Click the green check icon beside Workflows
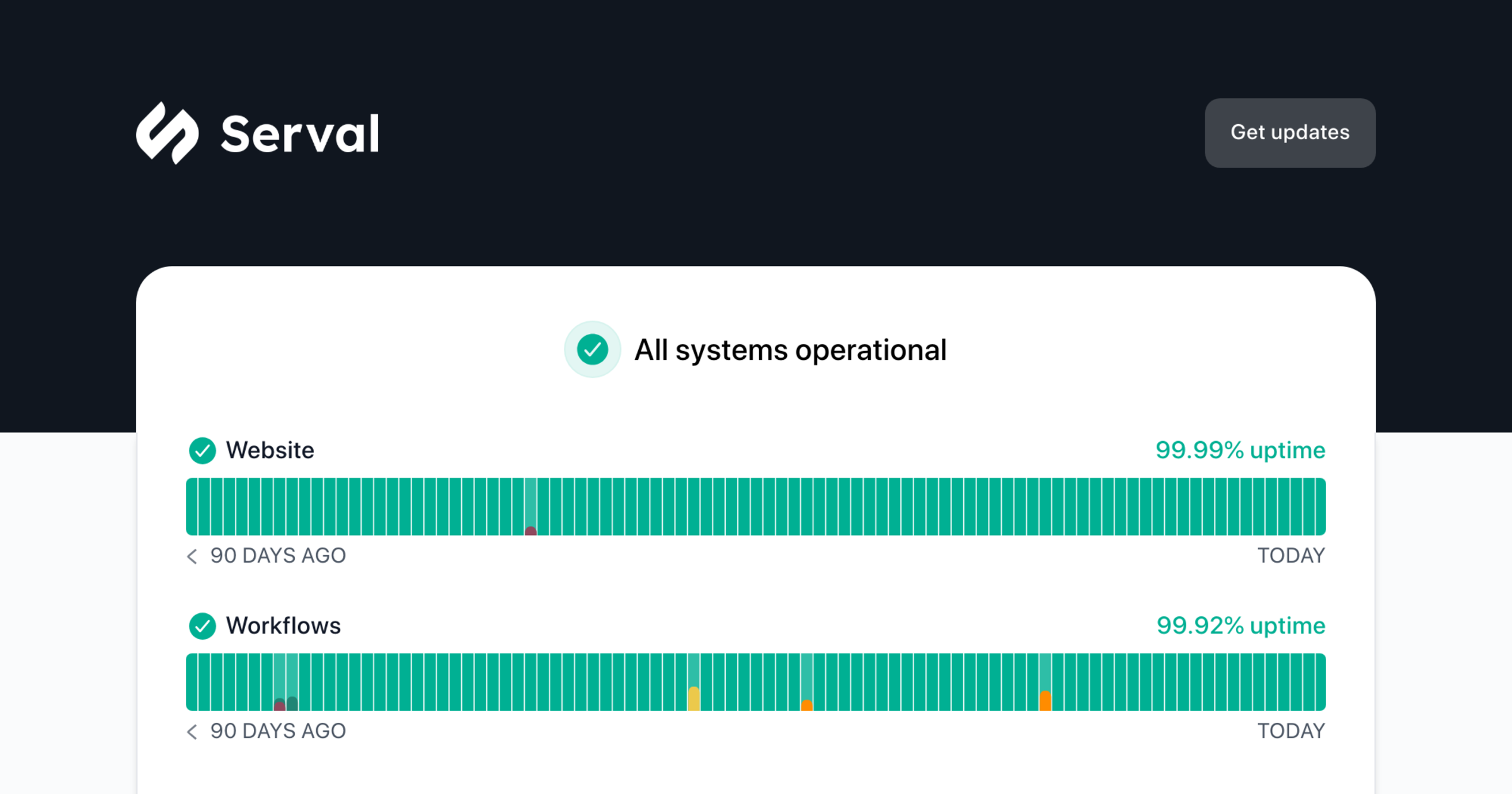Screen dimensions: 1512x794 (x=202, y=626)
